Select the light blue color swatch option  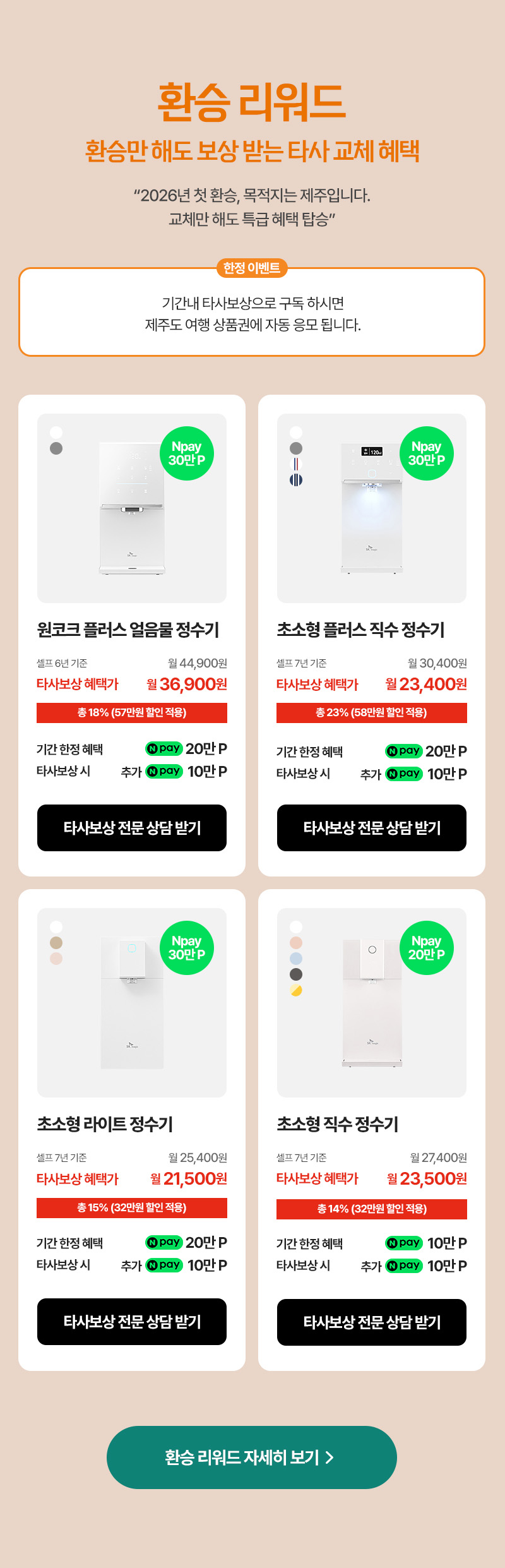(296, 959)
